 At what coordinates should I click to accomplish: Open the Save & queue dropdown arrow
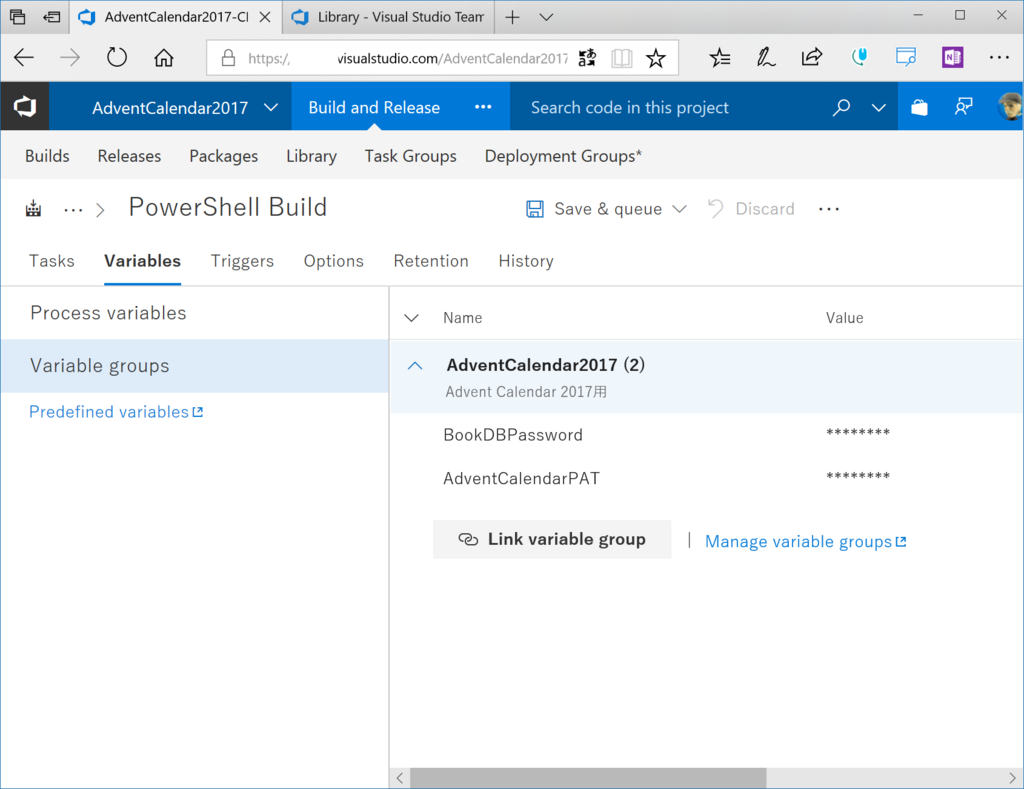click(679, 209)
